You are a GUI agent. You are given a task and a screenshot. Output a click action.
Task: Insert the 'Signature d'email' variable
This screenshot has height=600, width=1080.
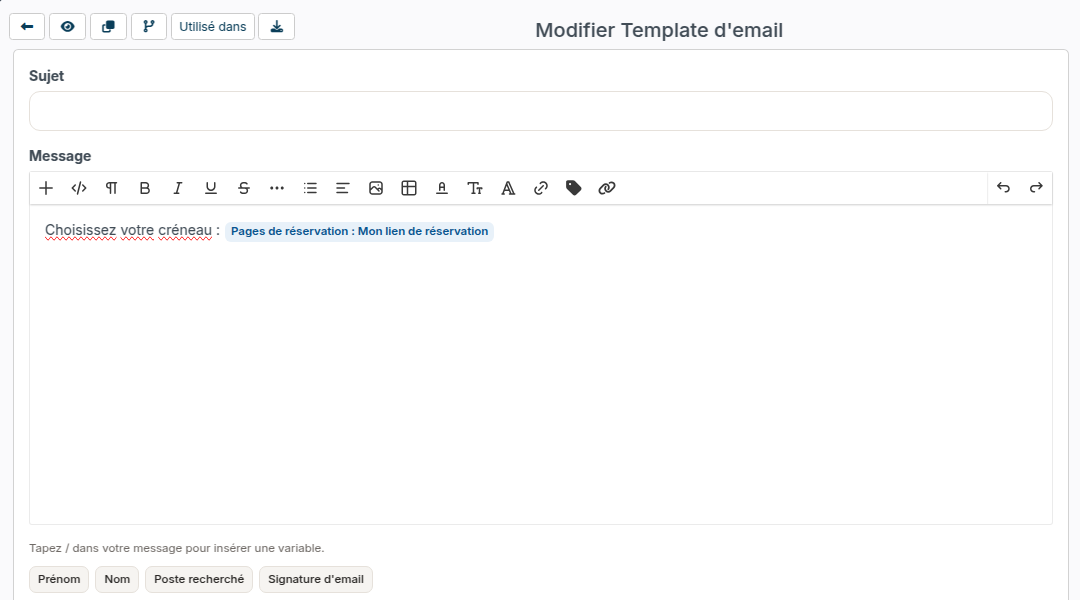(315, 579)
